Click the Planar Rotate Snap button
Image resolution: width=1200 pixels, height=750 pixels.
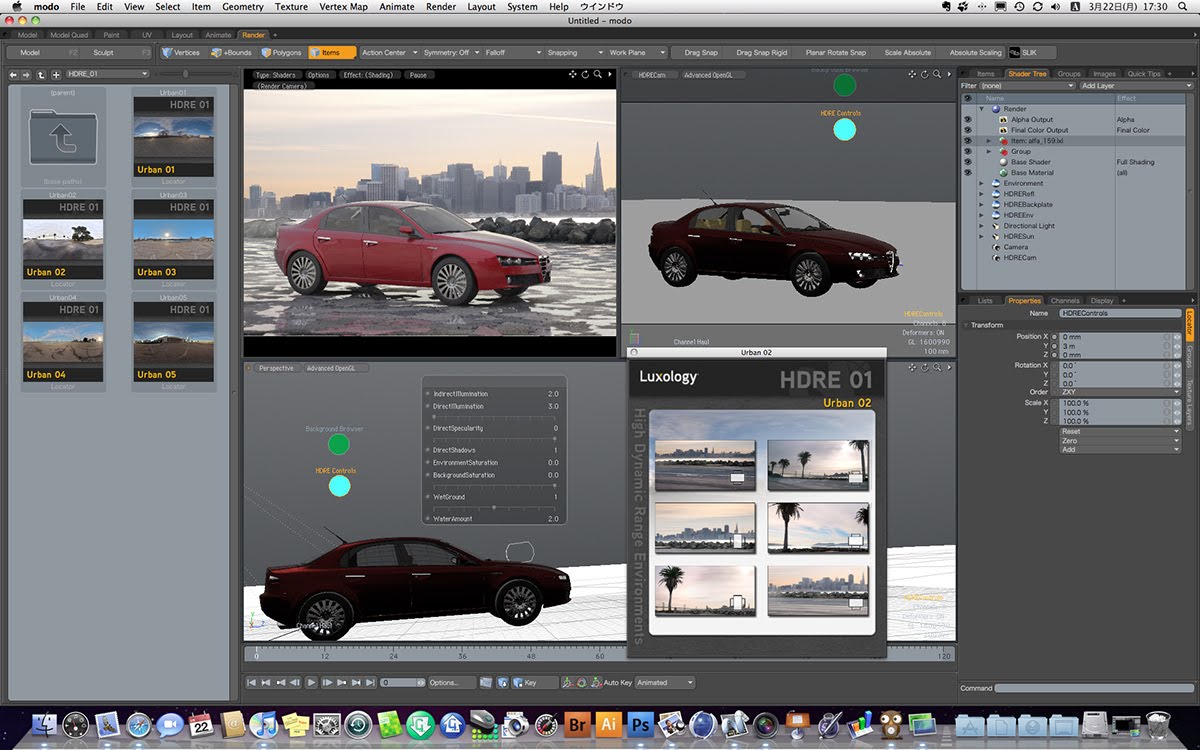(x=835, y=52)
